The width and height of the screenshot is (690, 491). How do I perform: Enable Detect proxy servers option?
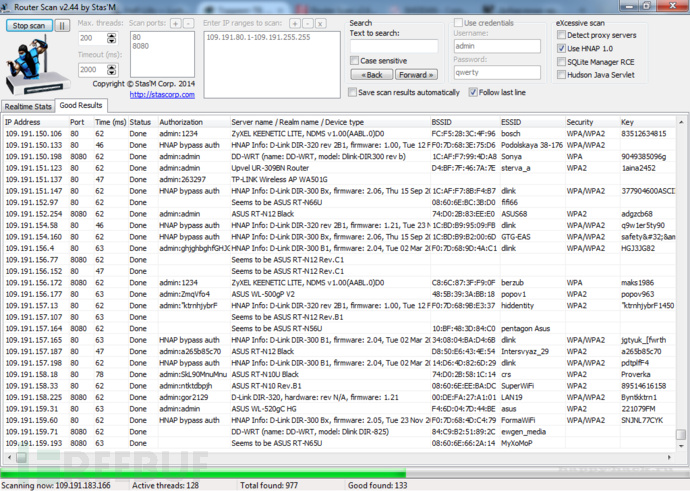point(562,35)
